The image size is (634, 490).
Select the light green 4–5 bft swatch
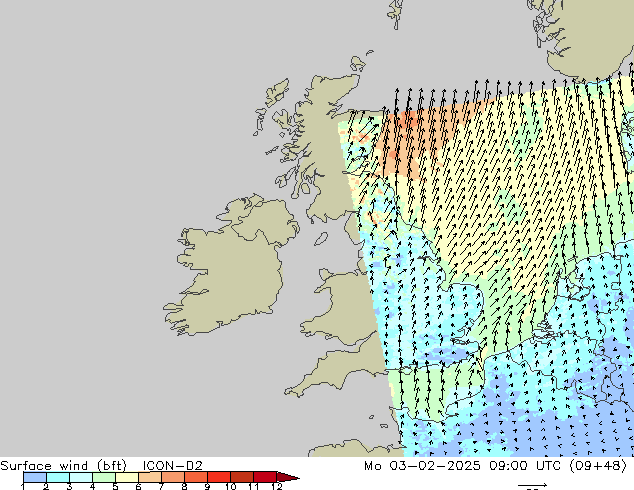tap(104, 477)
